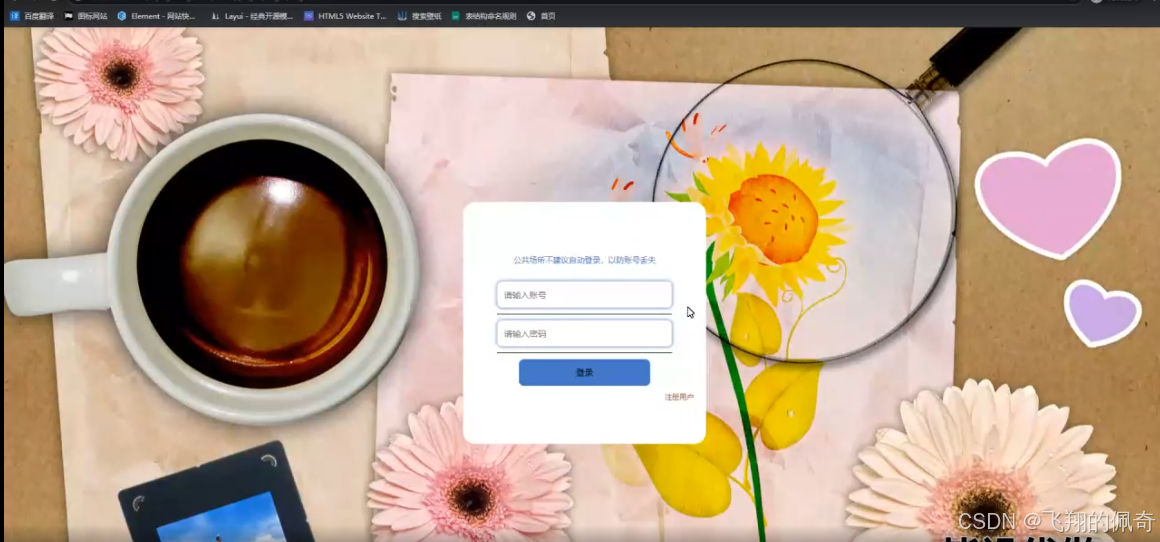Image resolution: width=1160 pixels, height=542 pixels.
Task: Open the 搜索壁纸 bookmark
Action: click(x=419, y=16)
